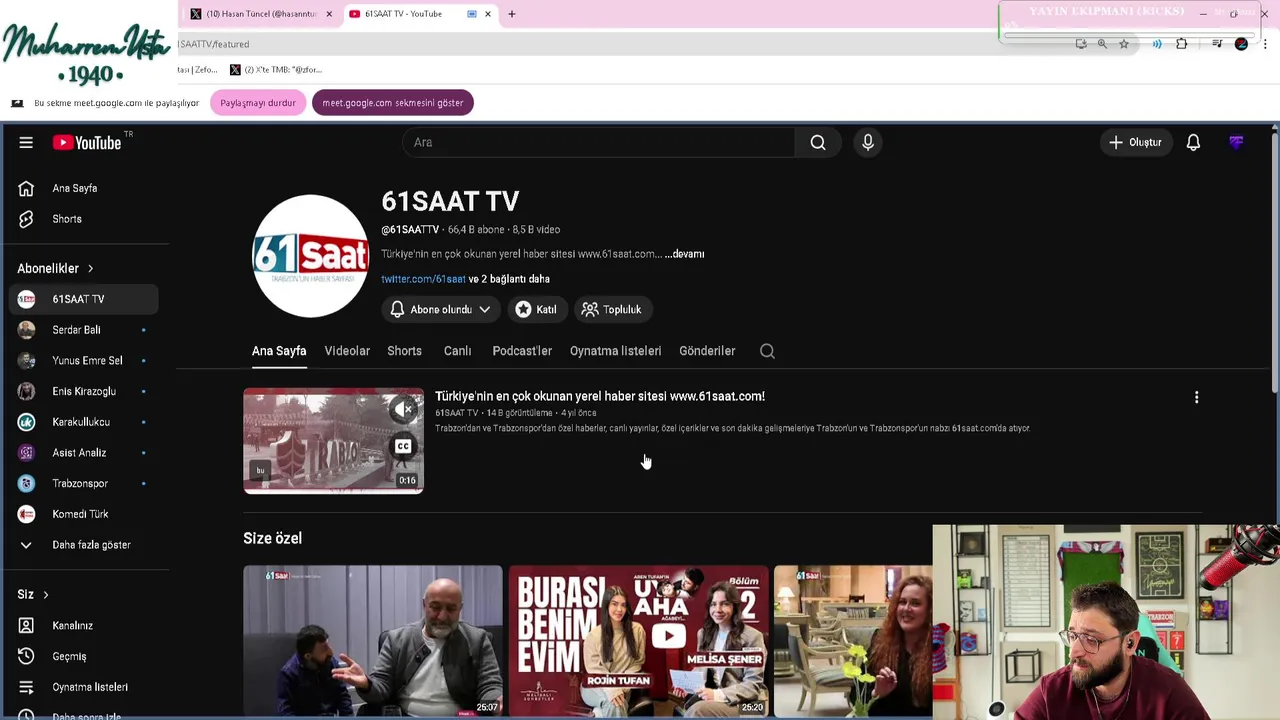This screenshot has height=720, width=1280.
Task: Click meet.google.com sekmesini göster button
Action: pos(392,103)
